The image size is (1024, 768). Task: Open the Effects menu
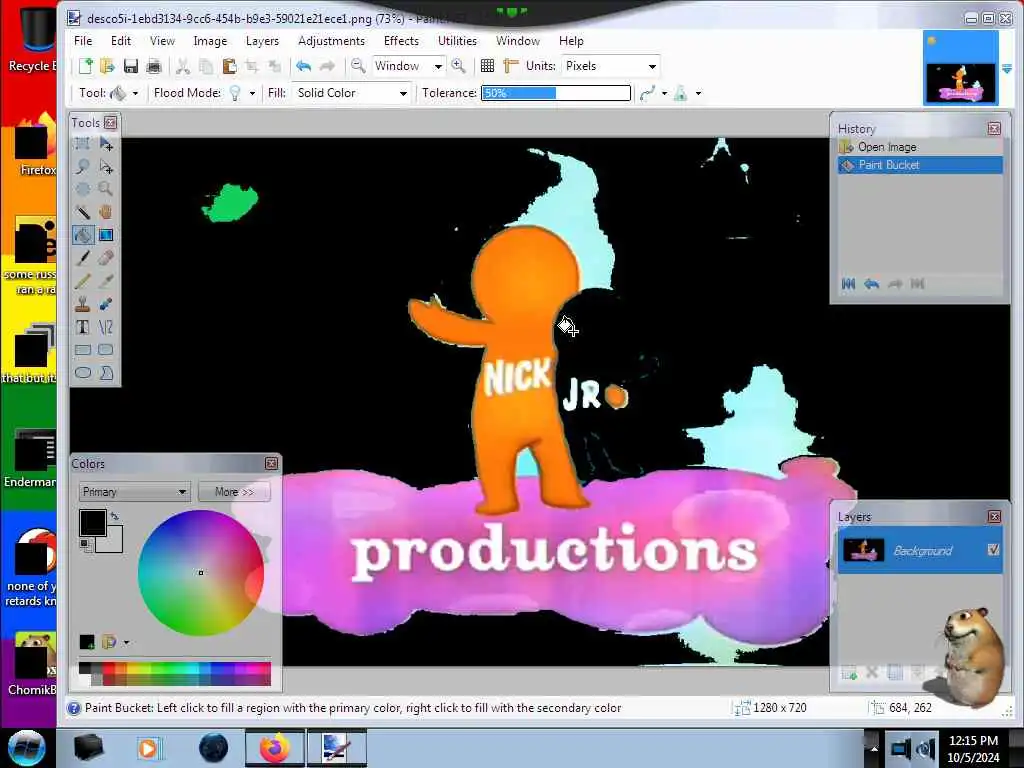coord(401,40)
